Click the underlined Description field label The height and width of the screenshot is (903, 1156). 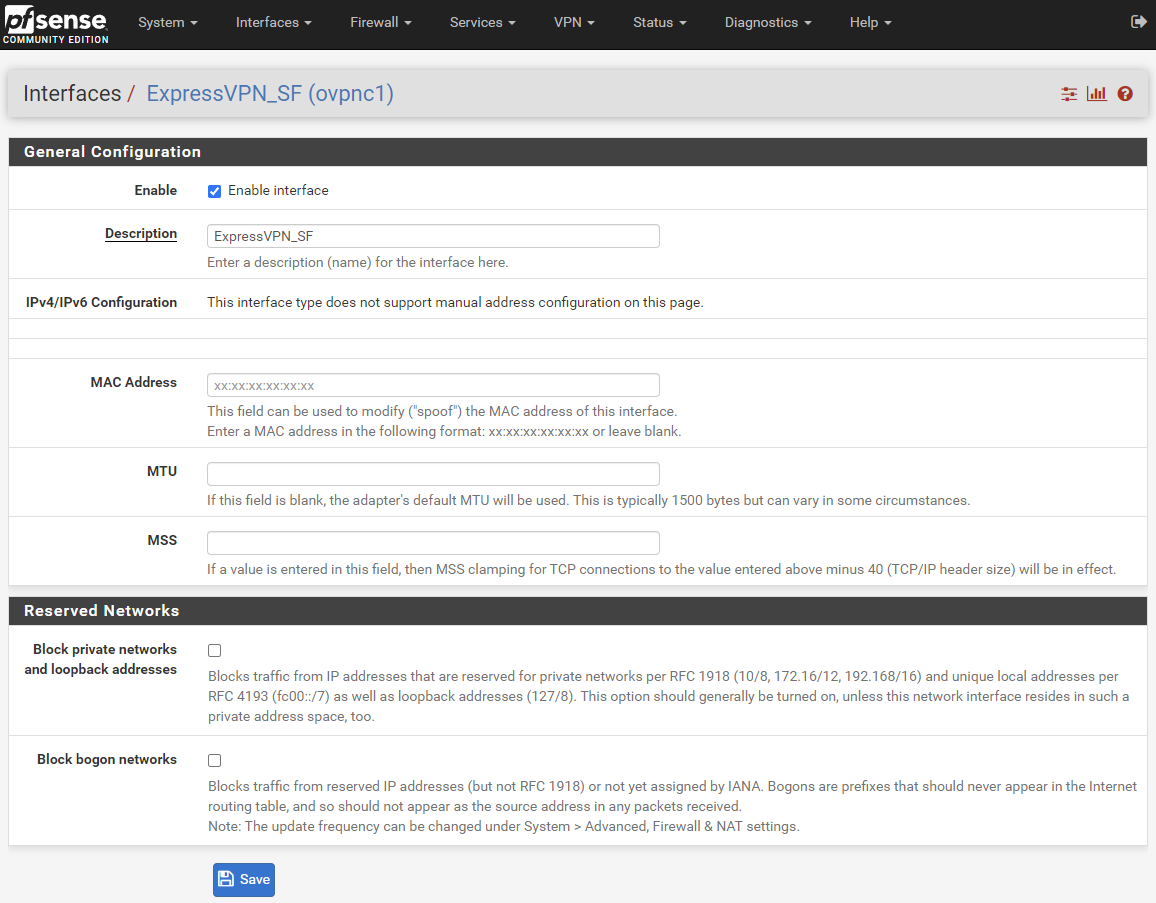coord(141,234)
